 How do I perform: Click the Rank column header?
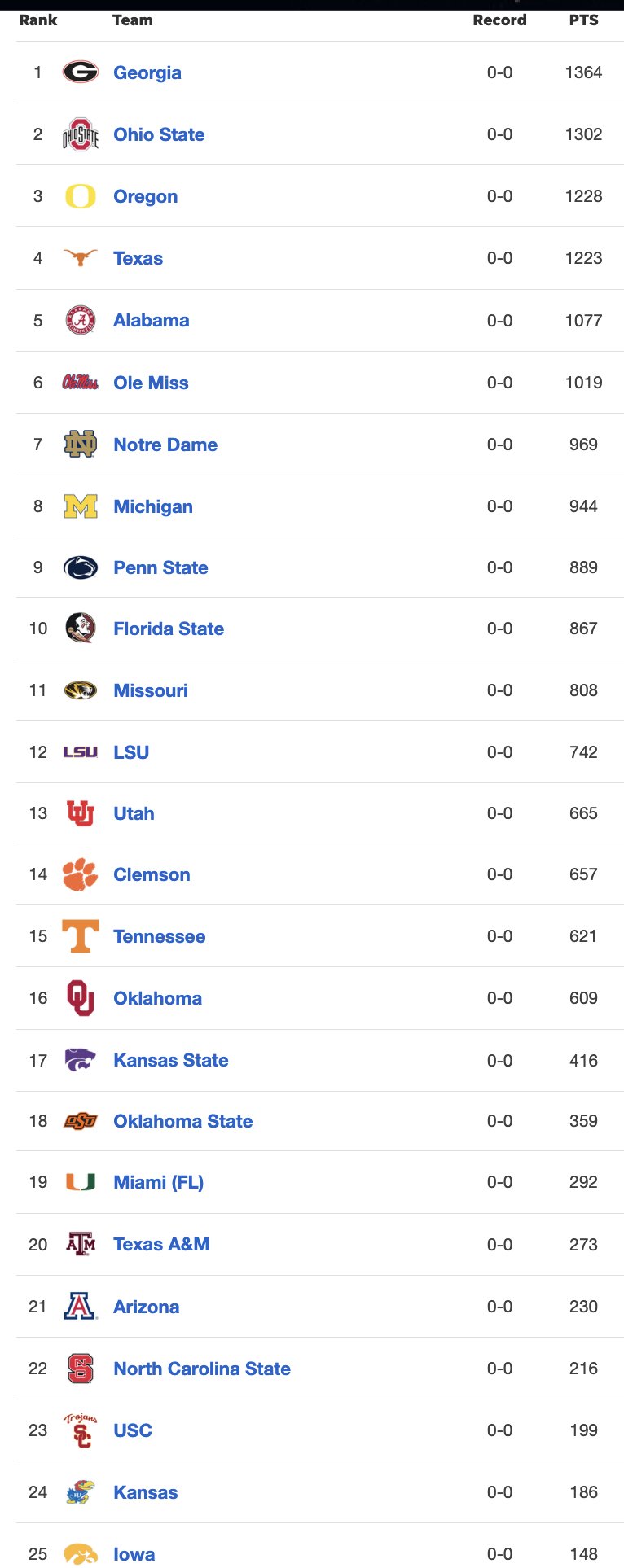click(x=38, y=20)
